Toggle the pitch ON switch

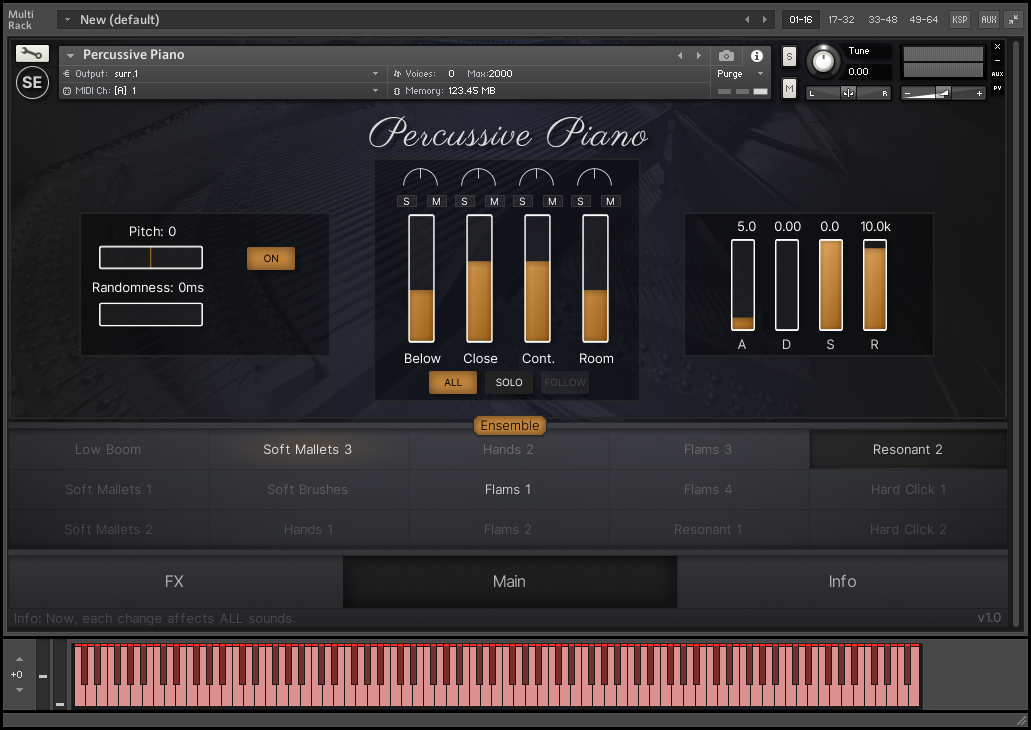click(x=271, y=258)
